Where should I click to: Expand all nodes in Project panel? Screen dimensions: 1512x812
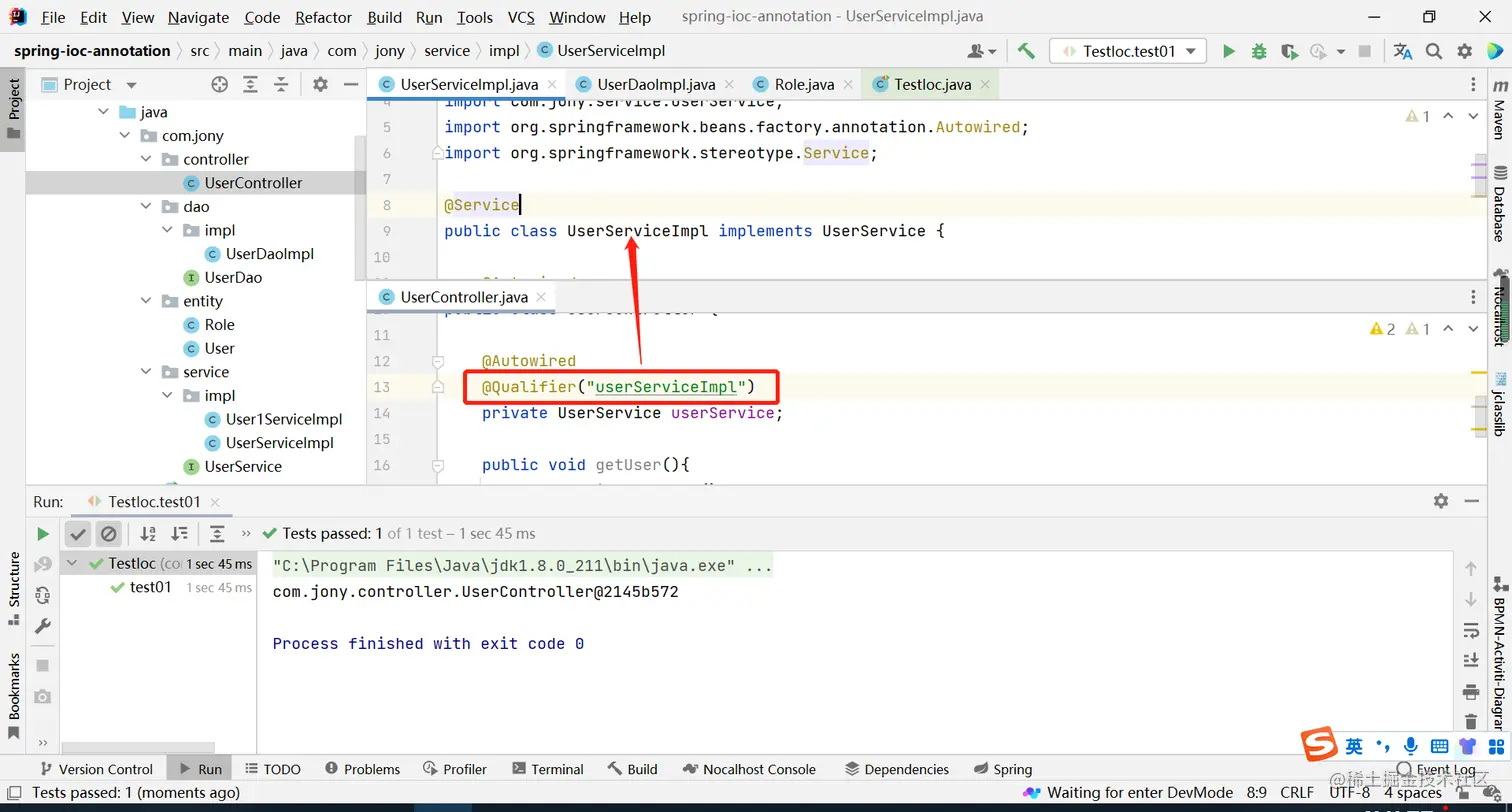(251, 85)
